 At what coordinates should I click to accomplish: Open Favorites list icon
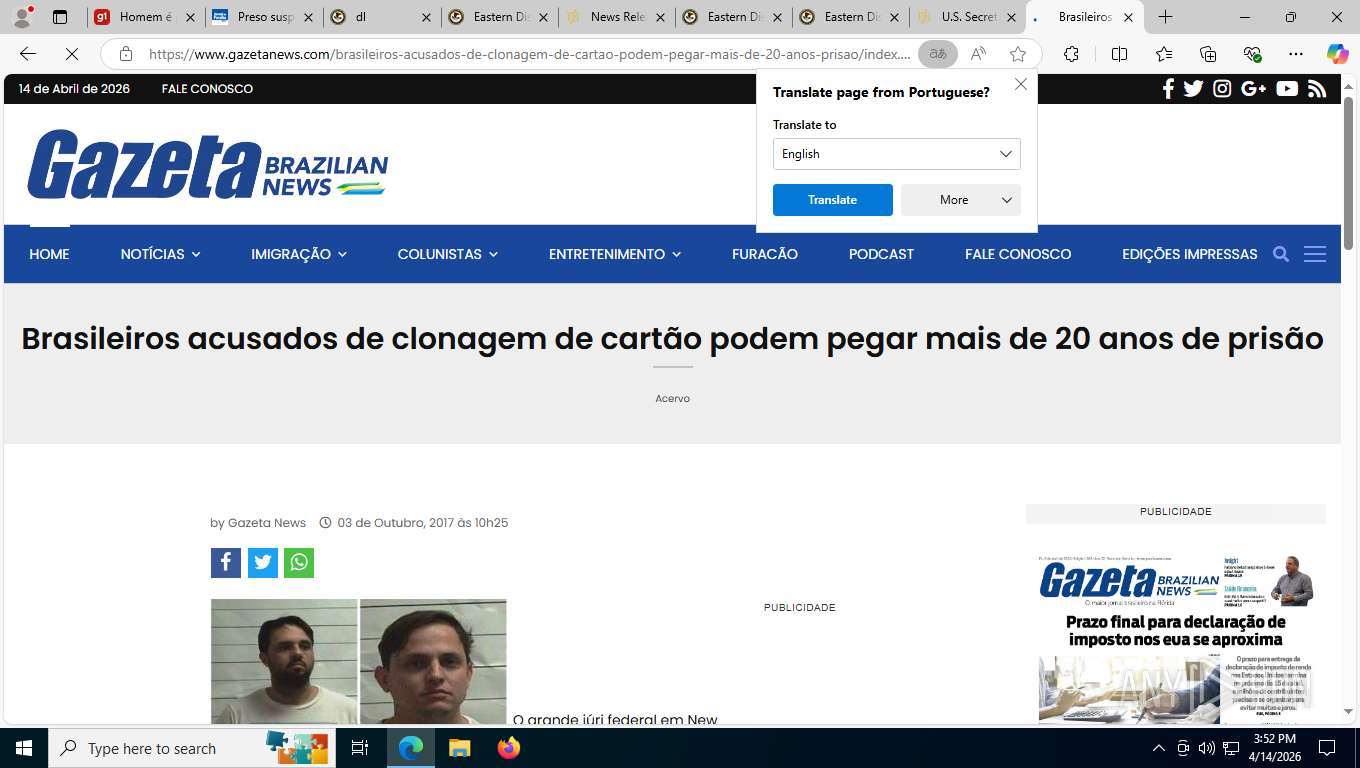click(x=1164, y=54)
